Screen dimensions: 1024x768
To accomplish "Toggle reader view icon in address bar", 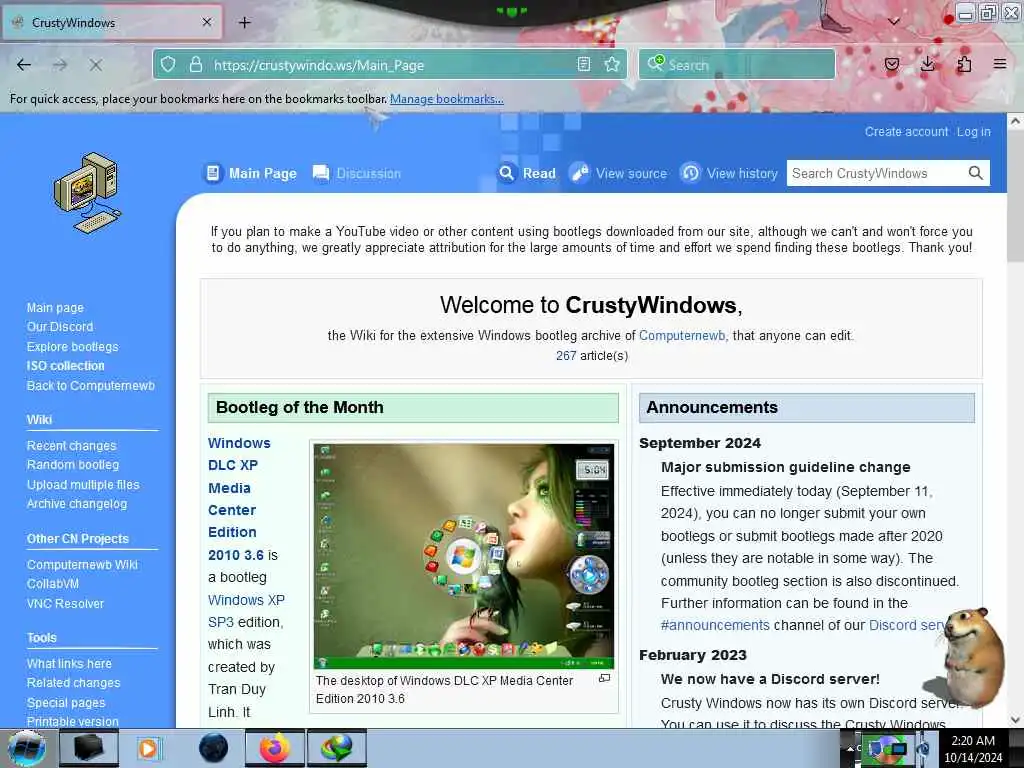I will pyautogui.click(x=584, y=64).
